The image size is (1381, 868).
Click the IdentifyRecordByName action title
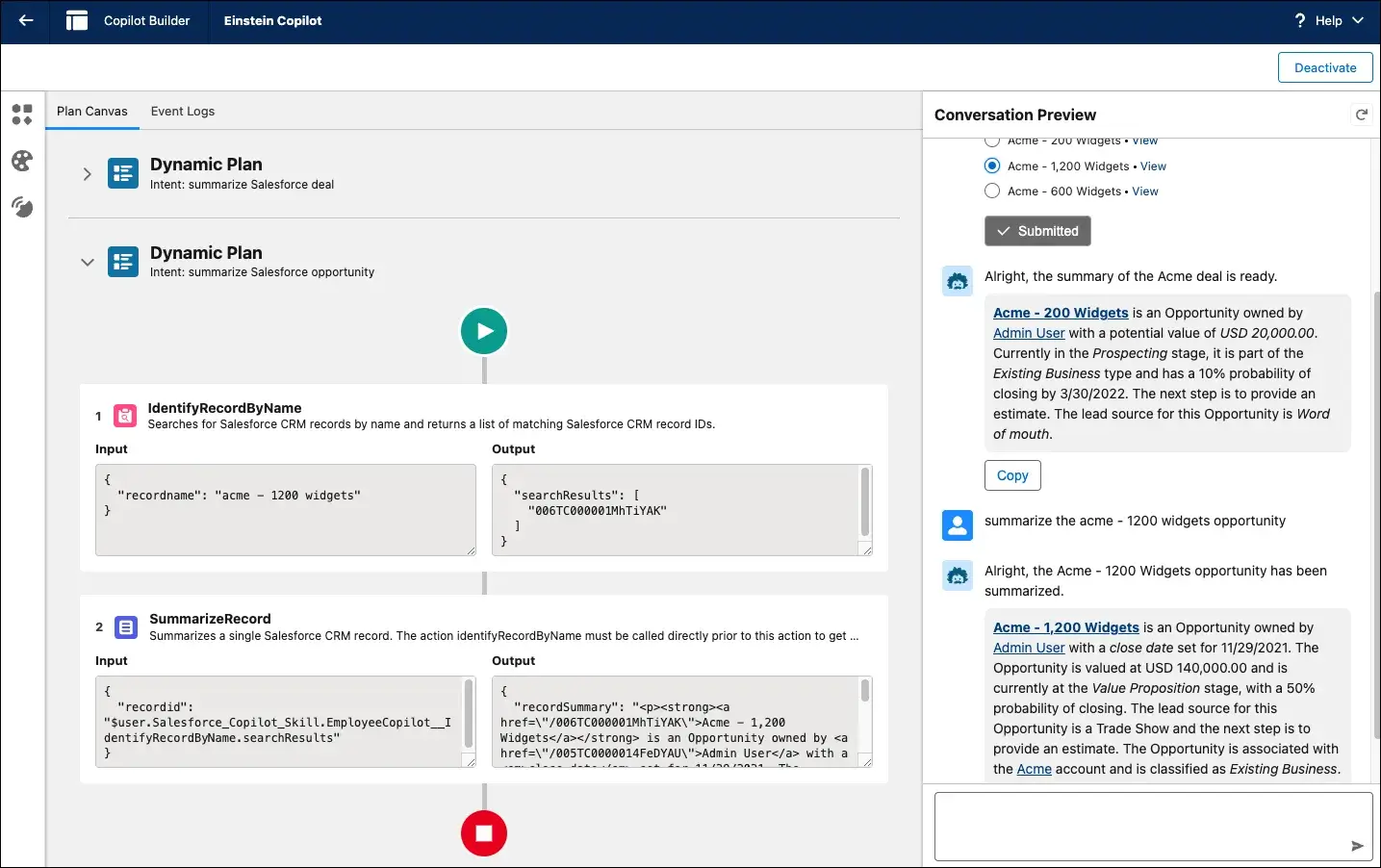224,408
